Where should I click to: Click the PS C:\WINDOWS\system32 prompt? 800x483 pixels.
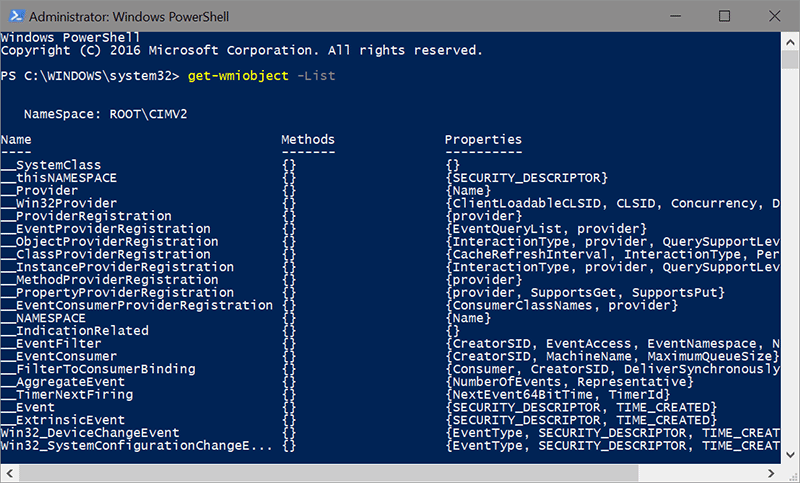pyautogui.click(x=90, y=76)
